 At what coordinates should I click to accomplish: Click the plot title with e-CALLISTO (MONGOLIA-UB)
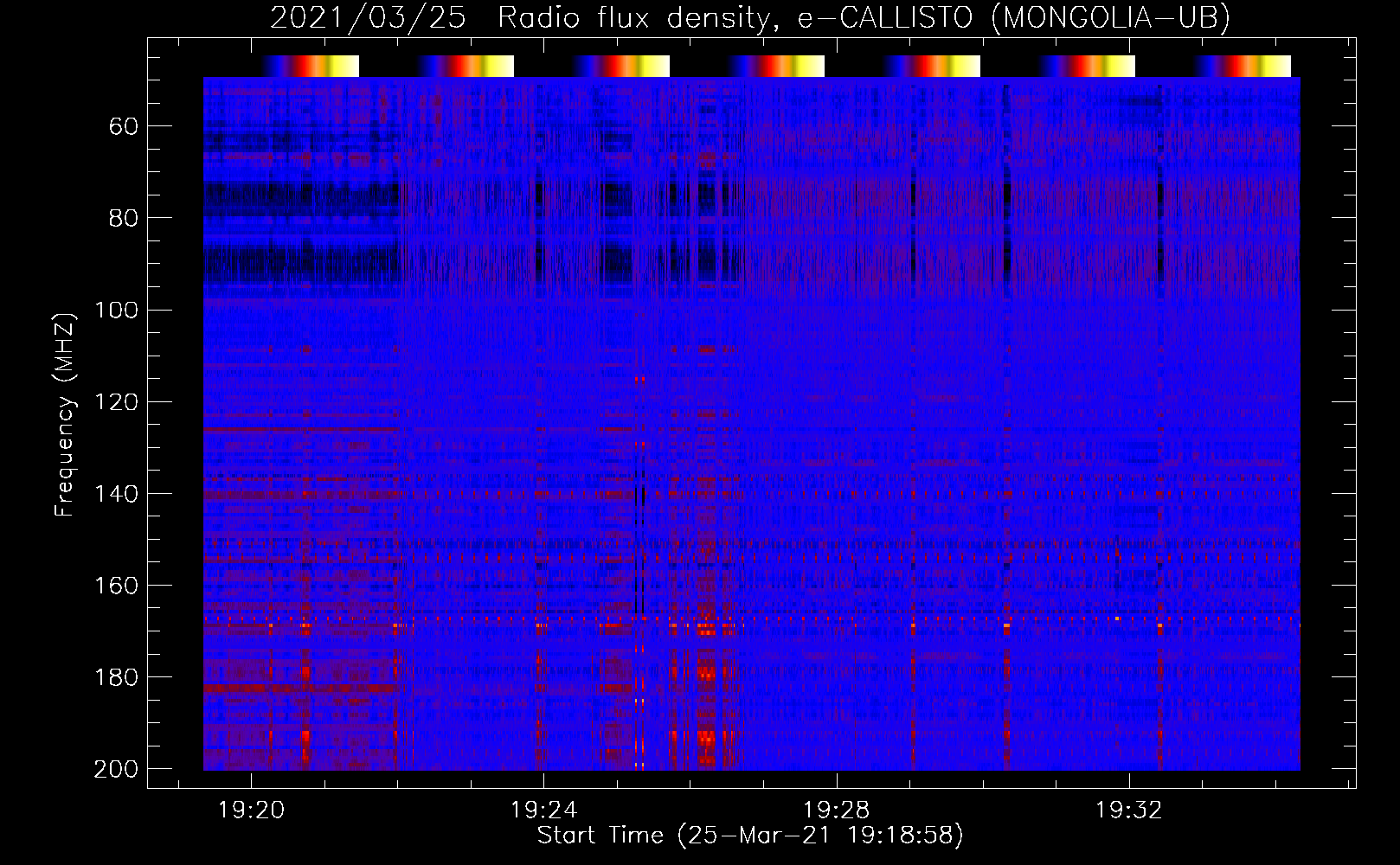tap(750, 17)
